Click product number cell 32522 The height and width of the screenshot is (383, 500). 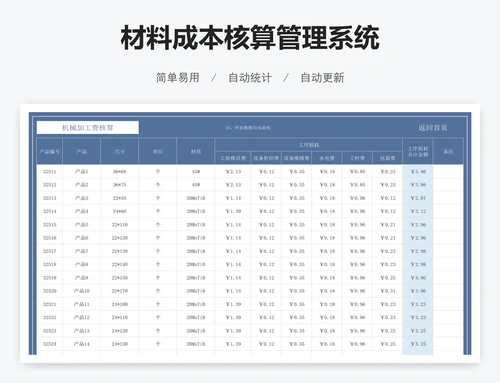pos(49,317)
